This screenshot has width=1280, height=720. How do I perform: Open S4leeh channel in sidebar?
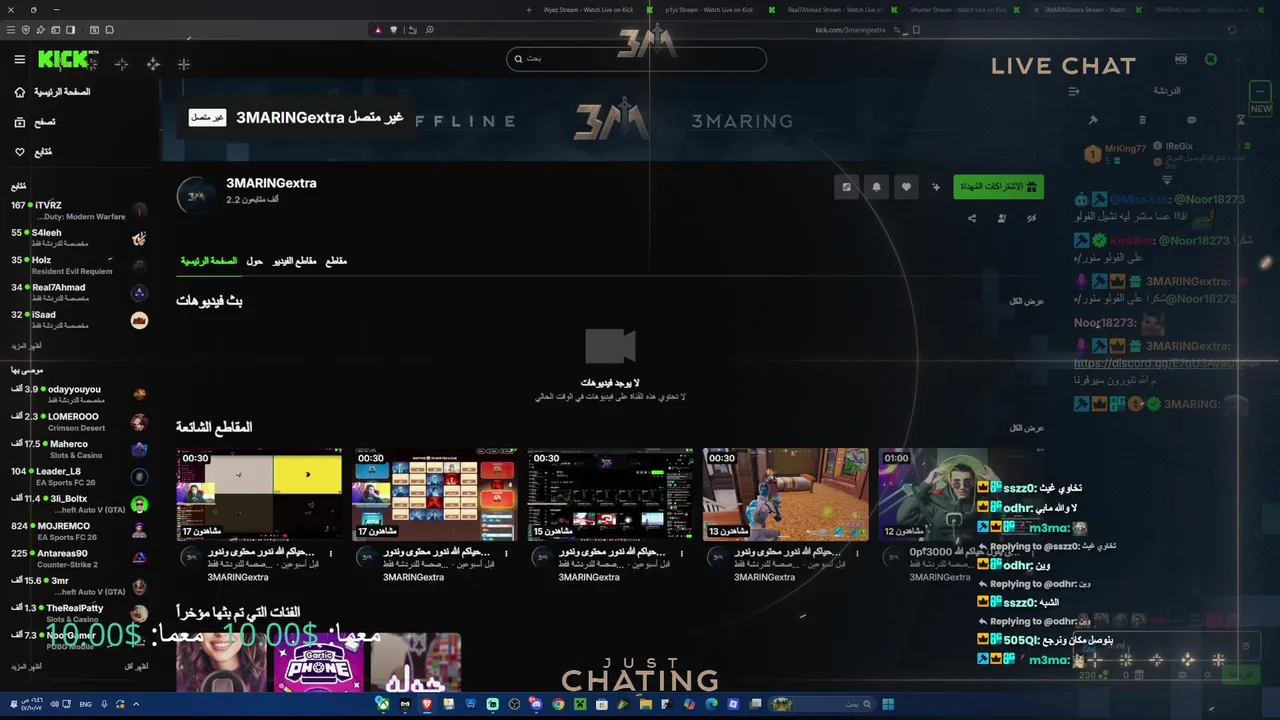[x=79, y=238]
